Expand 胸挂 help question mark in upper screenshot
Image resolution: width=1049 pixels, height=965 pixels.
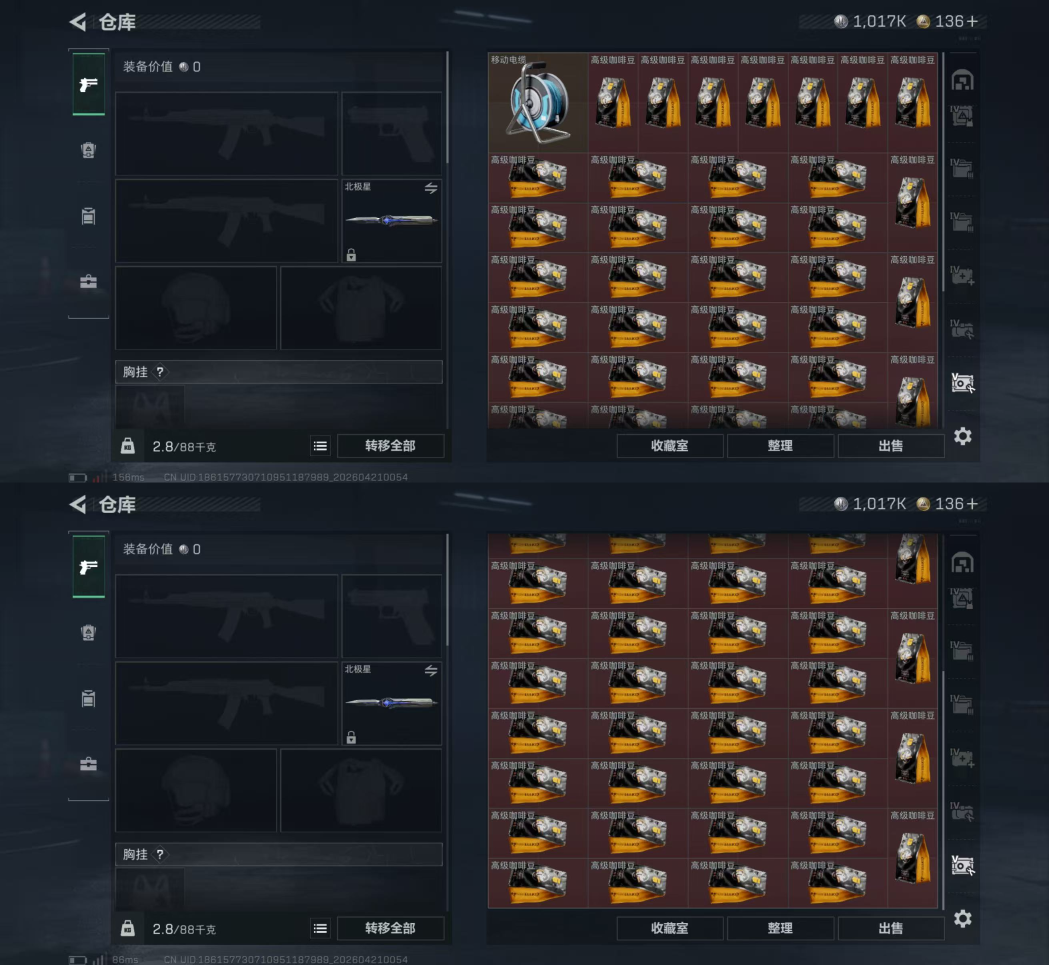pos(160,372)
